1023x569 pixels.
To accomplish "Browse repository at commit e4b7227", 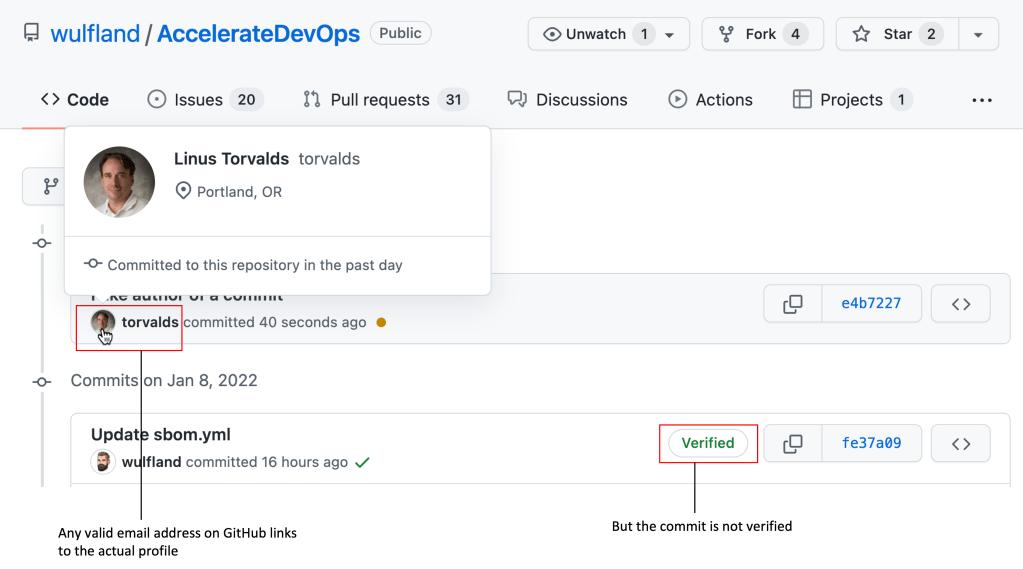I will (960, 303).
